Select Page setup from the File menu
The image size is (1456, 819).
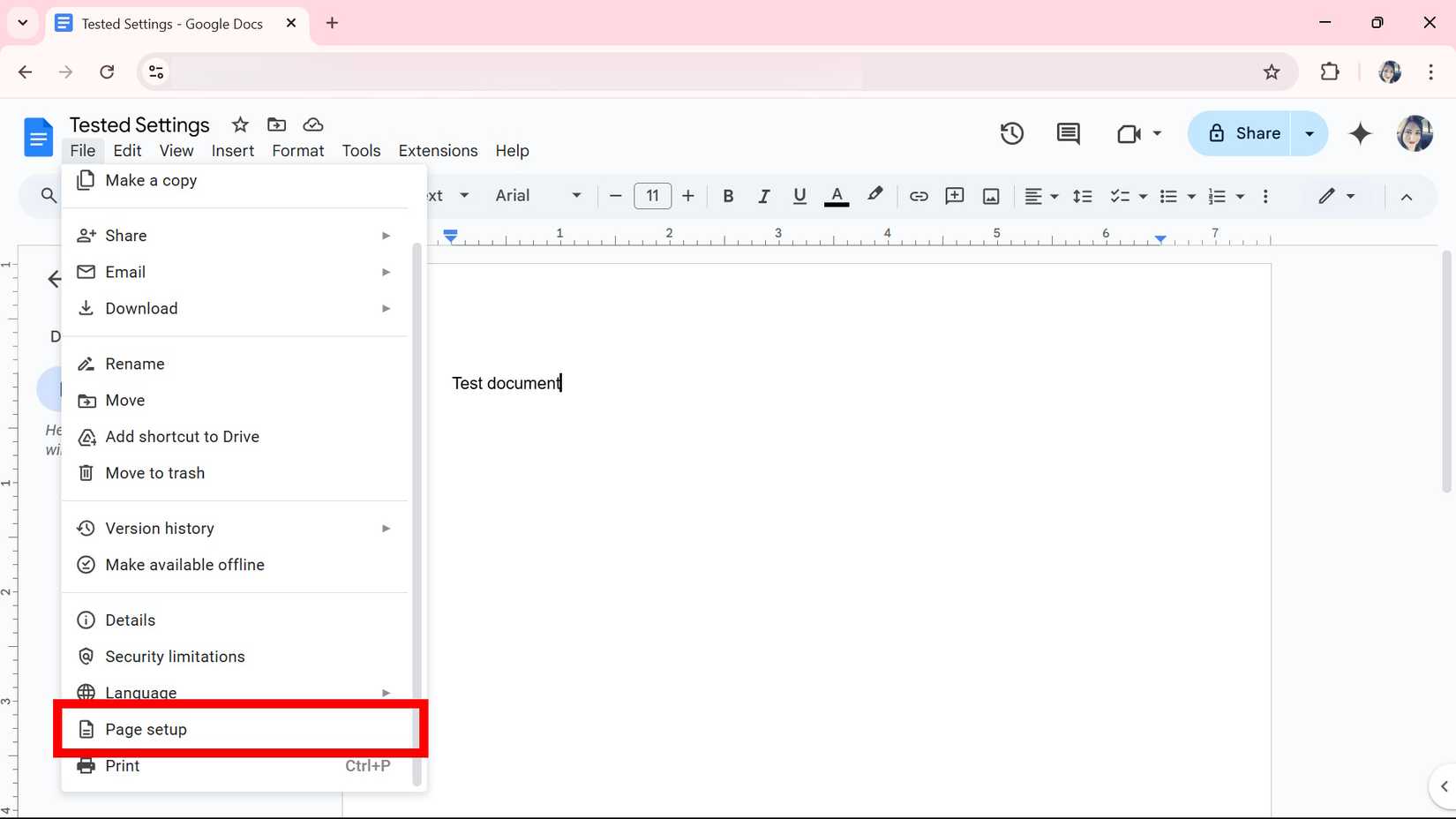tap(146, 729)
